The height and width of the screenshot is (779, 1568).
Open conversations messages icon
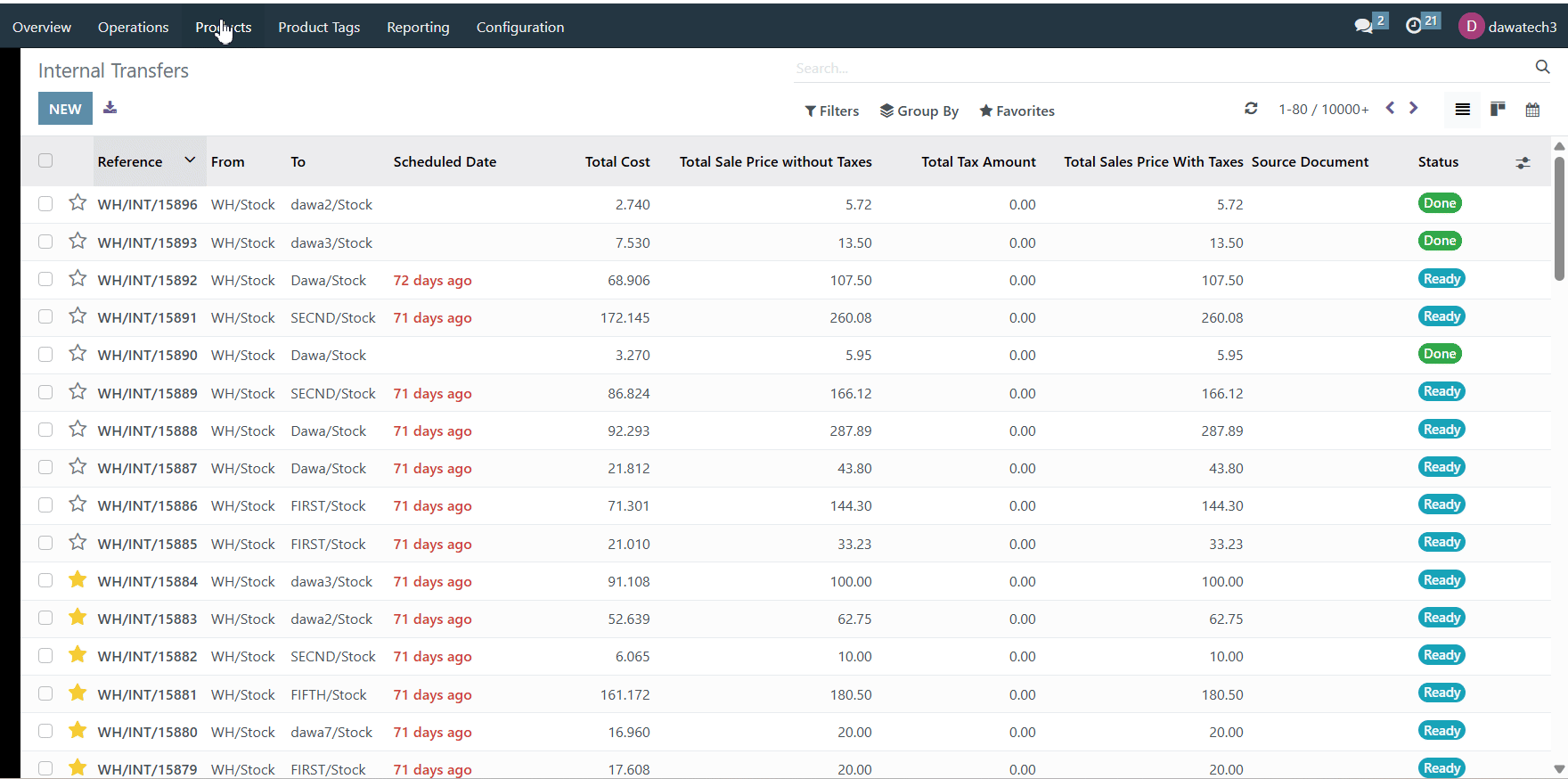coord(1363,26)
